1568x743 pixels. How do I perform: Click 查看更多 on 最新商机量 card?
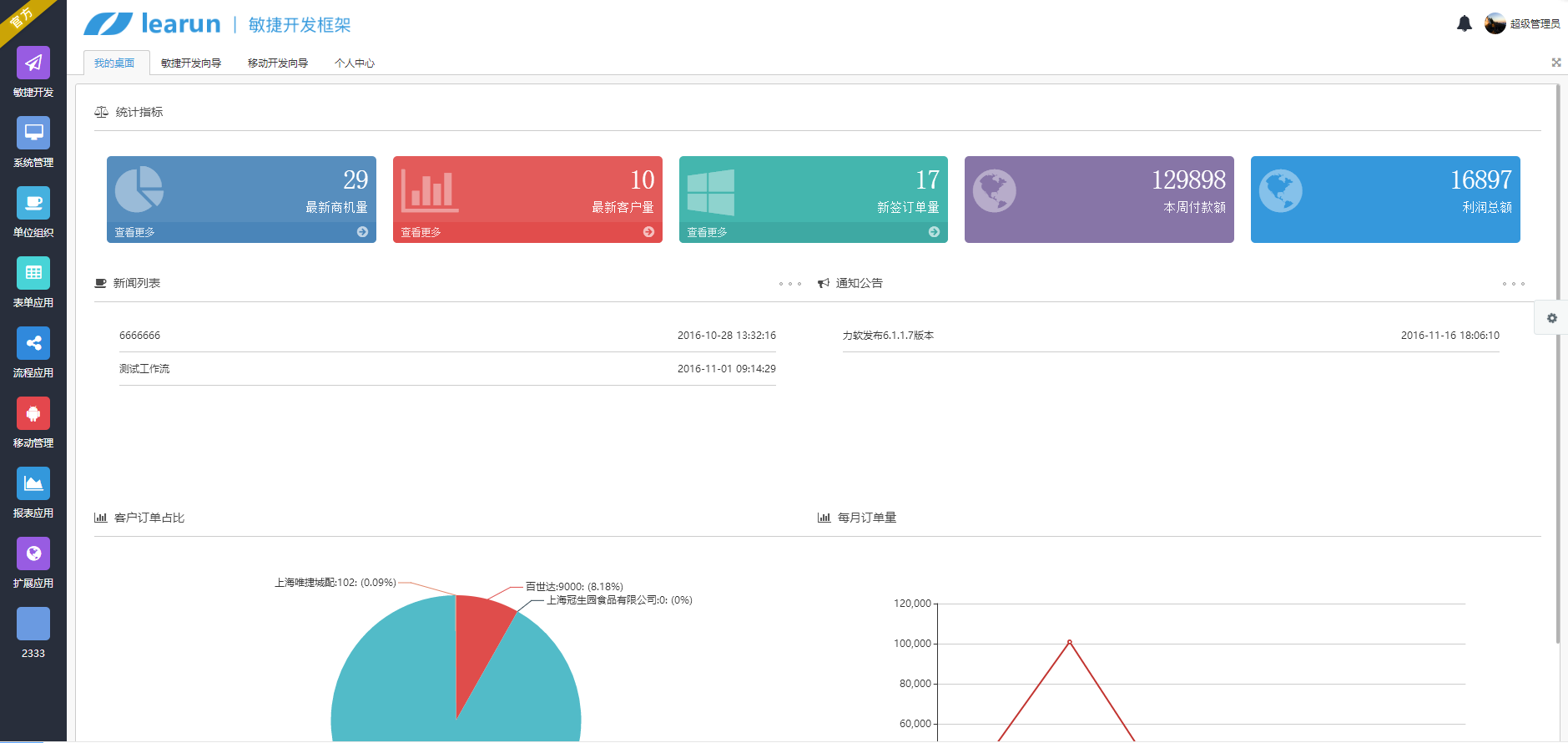pos(134,232)
